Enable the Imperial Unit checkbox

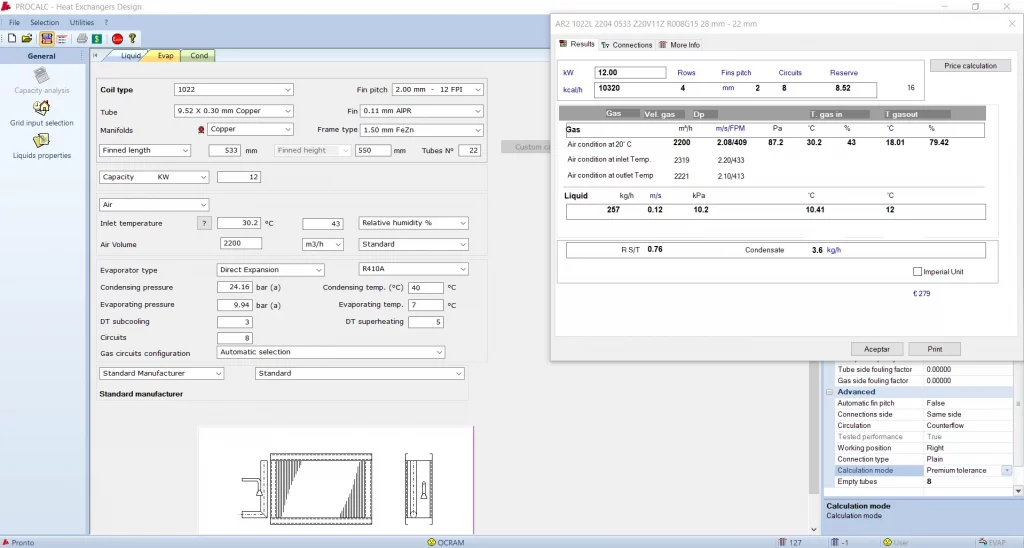[x=917, y=272]
